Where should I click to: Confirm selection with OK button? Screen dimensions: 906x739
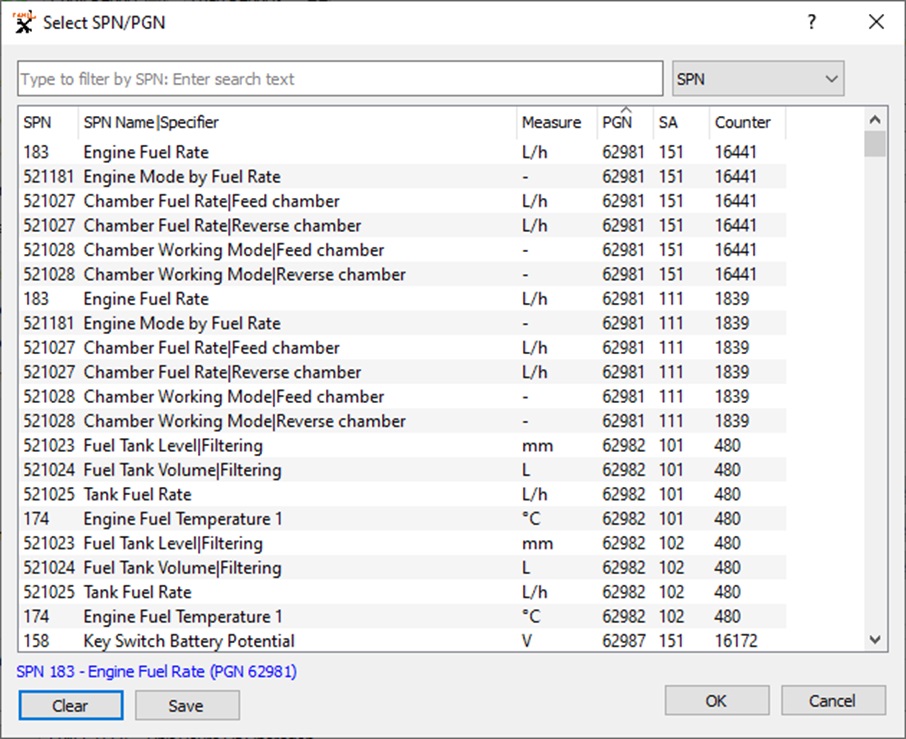coord(716,700)
